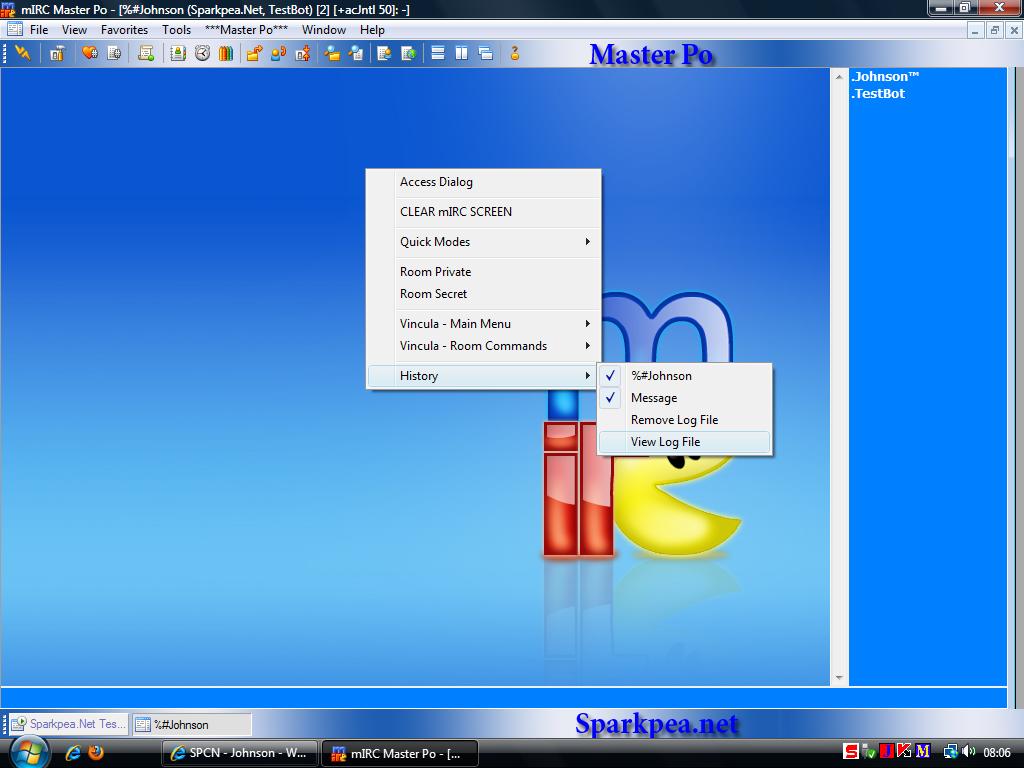The image size is (1024, 768).
Task: Select .TestBot in the nickname list
Action: coord(878,93)
